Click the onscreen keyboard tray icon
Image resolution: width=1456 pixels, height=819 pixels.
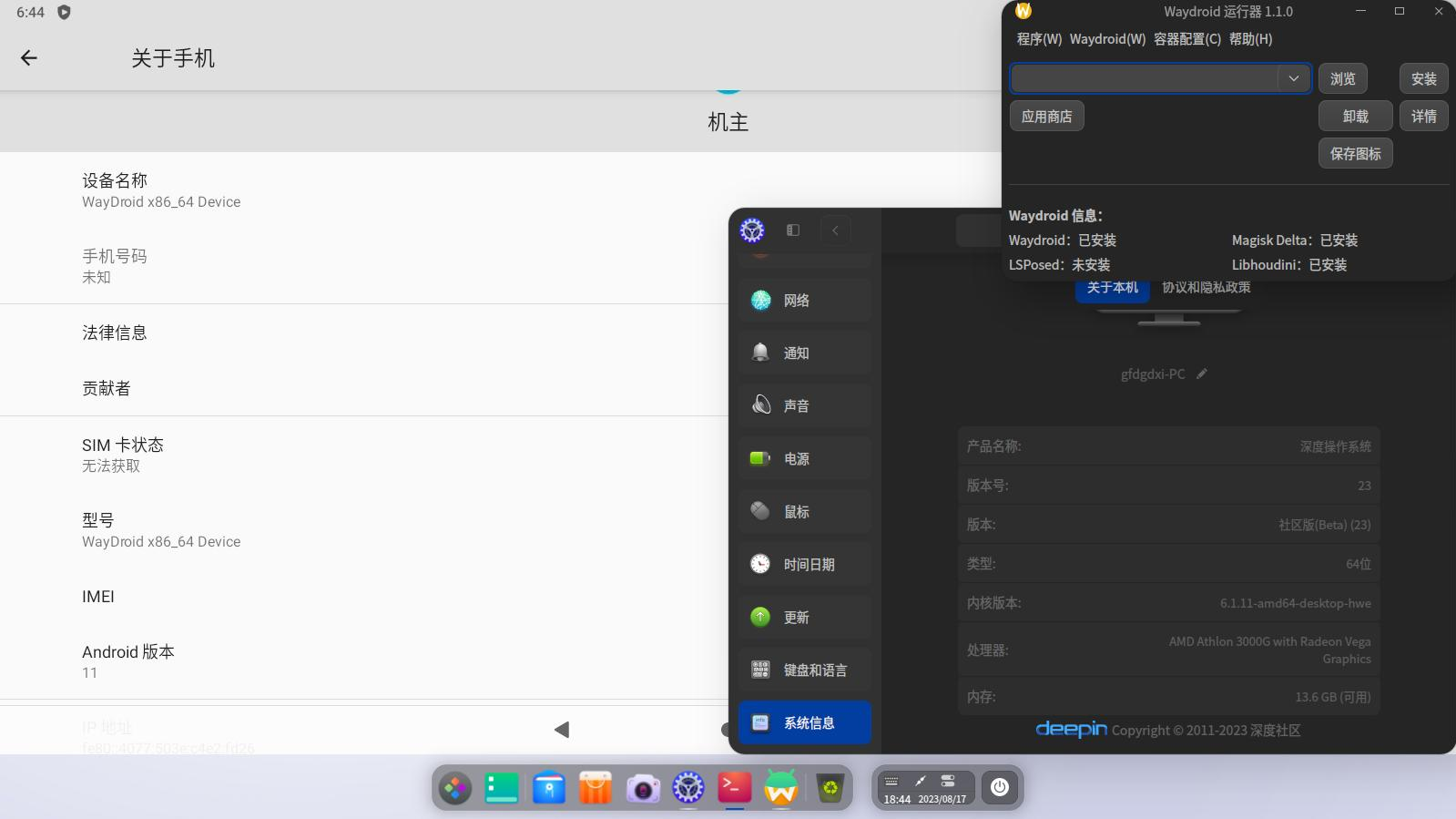pos(891,781)
